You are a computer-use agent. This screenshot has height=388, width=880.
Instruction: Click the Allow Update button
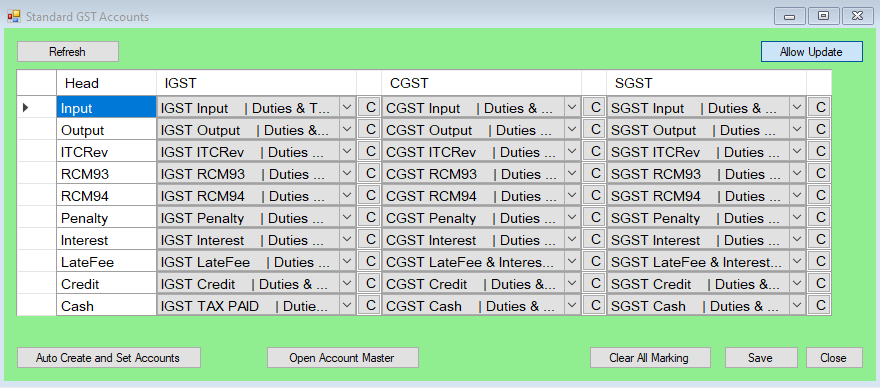(812, 52)
